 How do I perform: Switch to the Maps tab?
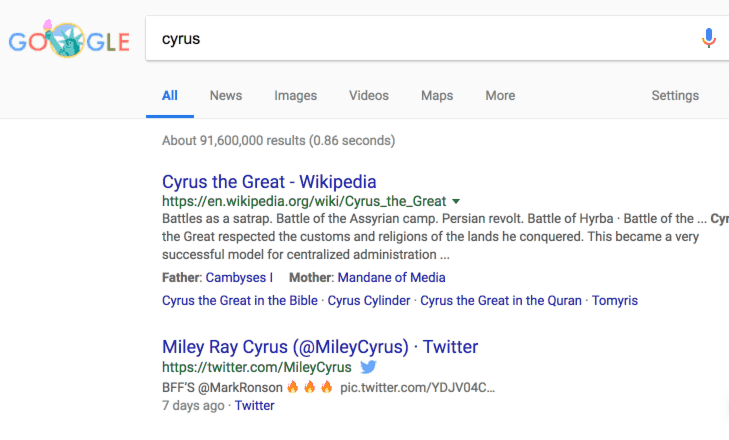[437, 95]
